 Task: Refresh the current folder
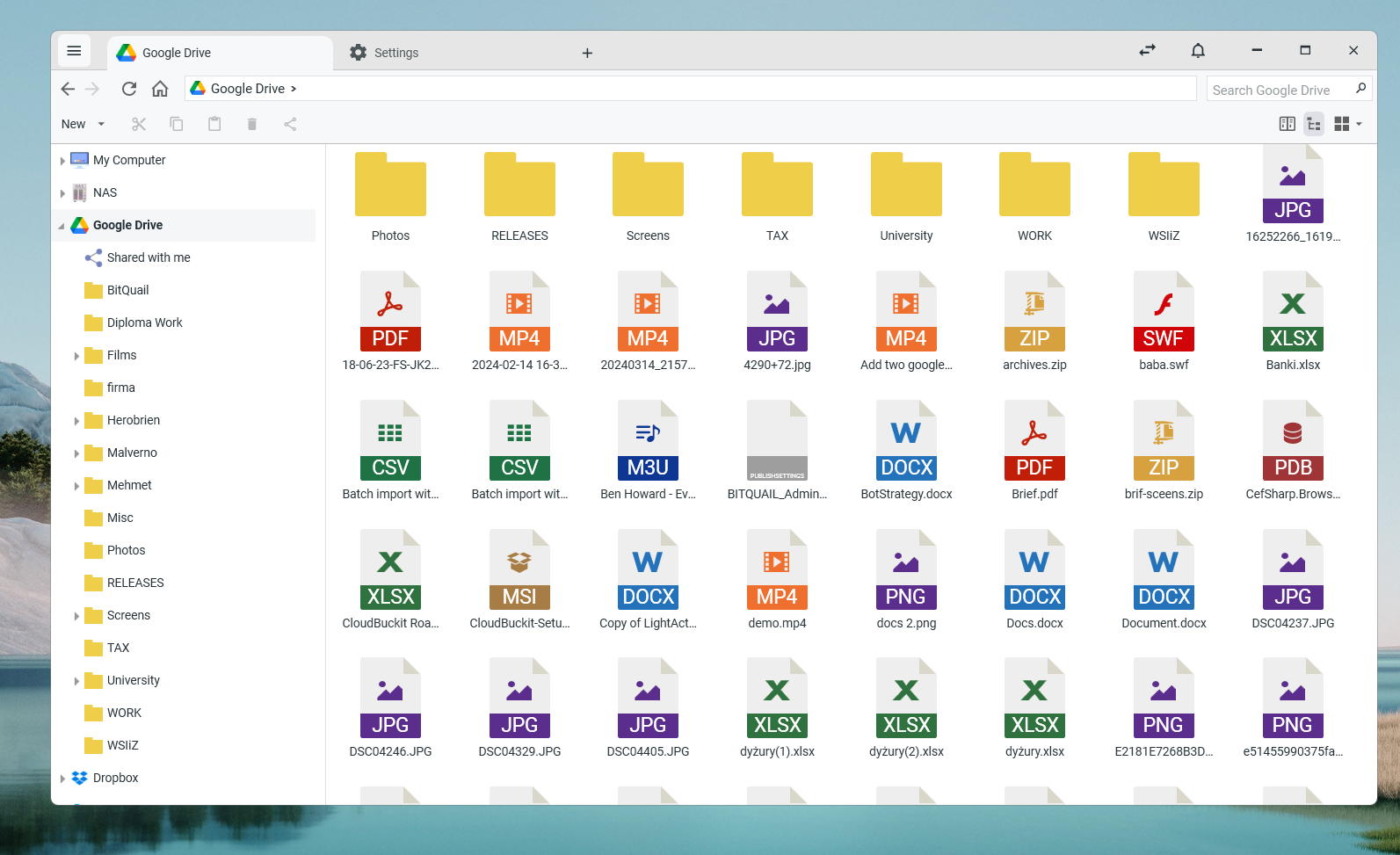pos(129,89)
